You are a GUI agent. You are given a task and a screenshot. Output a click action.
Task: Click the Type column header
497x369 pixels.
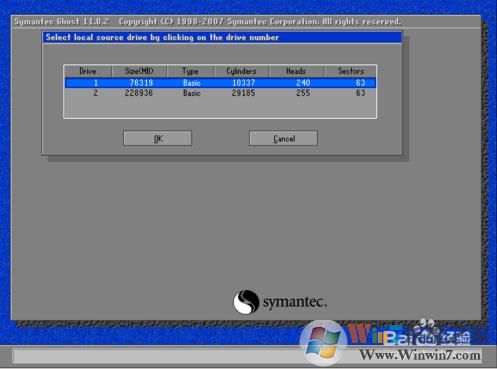point(190,71)
